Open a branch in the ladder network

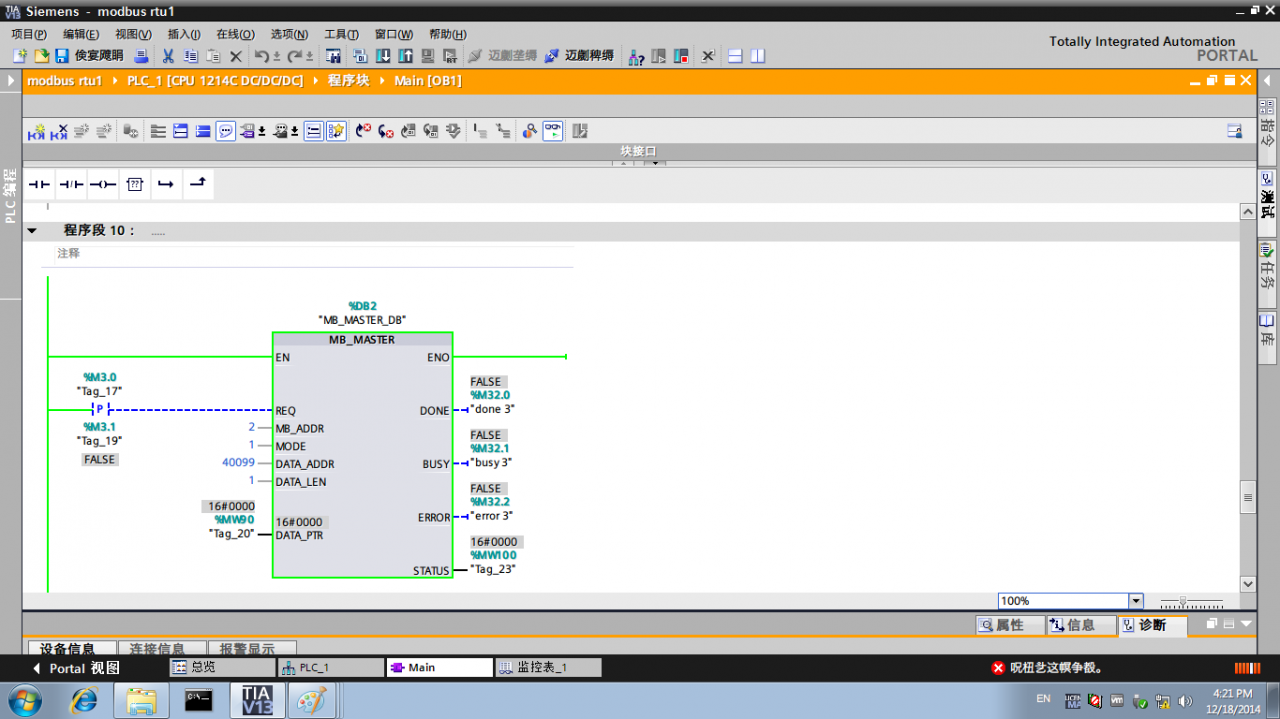pyautogui.click(x=166, y=184)
